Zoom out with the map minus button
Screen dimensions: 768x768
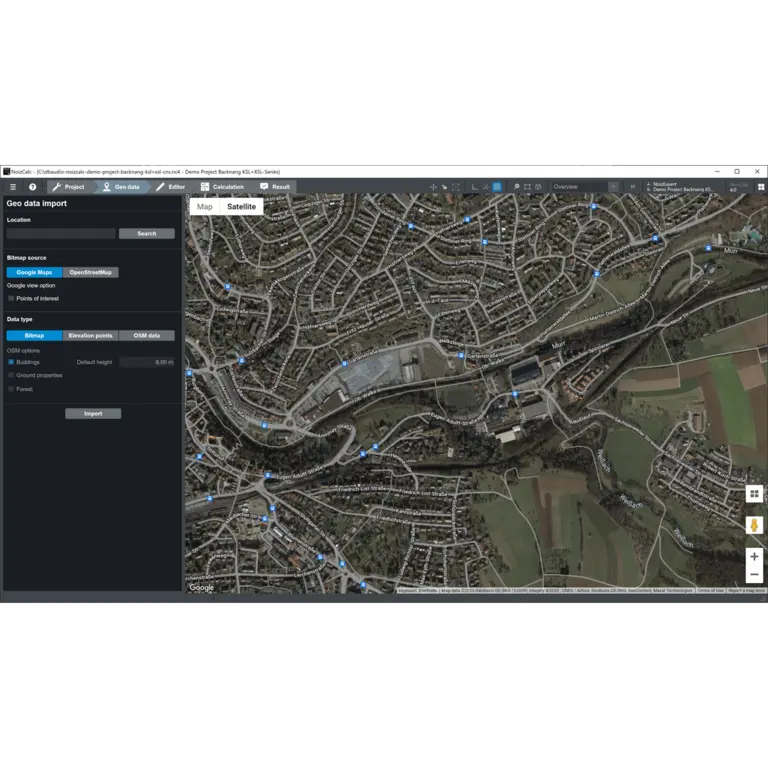[x=754, y=574]
